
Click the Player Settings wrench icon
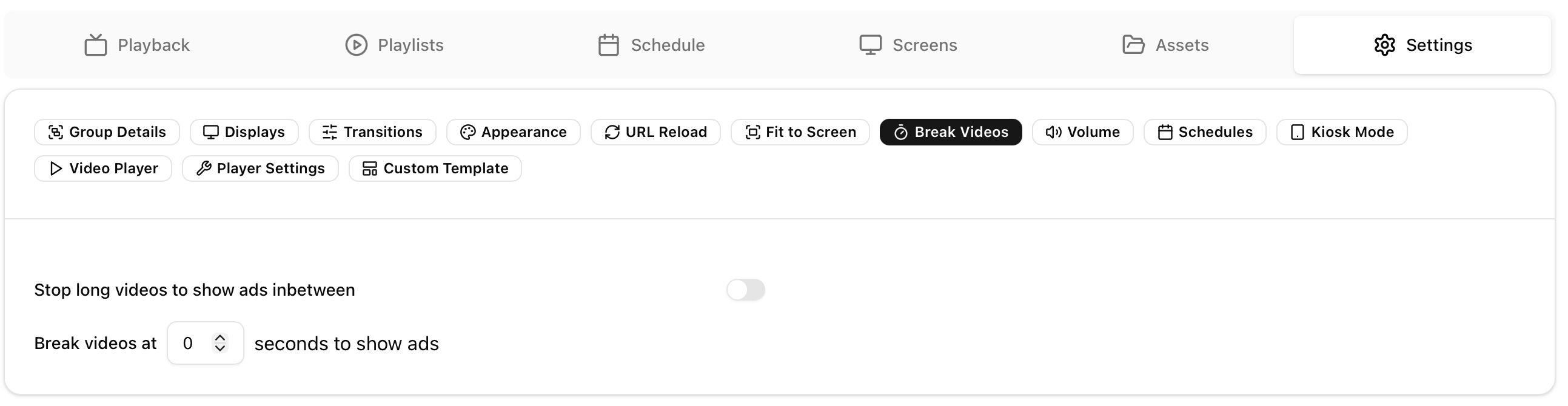203,168
